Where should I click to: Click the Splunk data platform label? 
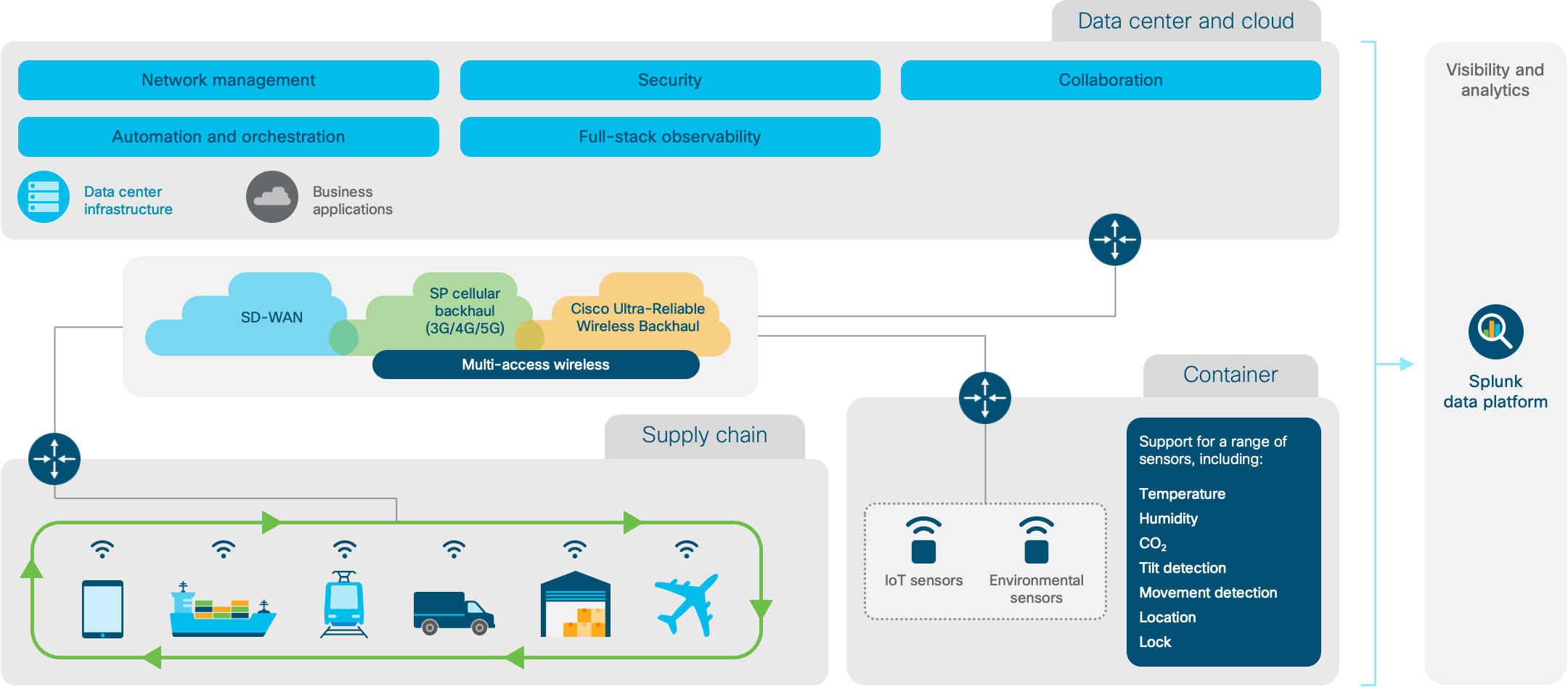1495,391
